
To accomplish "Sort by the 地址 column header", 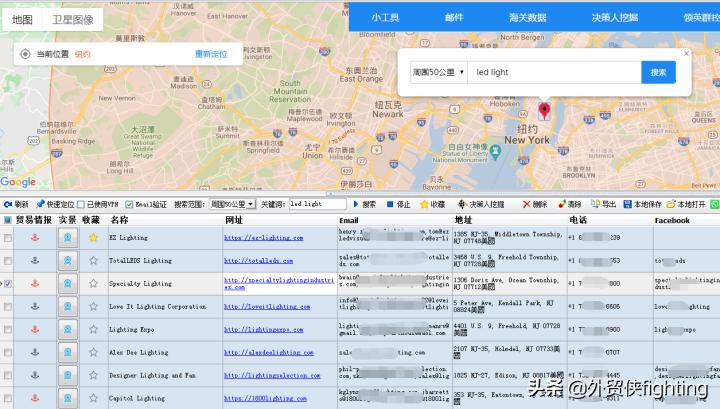I will (463, 220).
